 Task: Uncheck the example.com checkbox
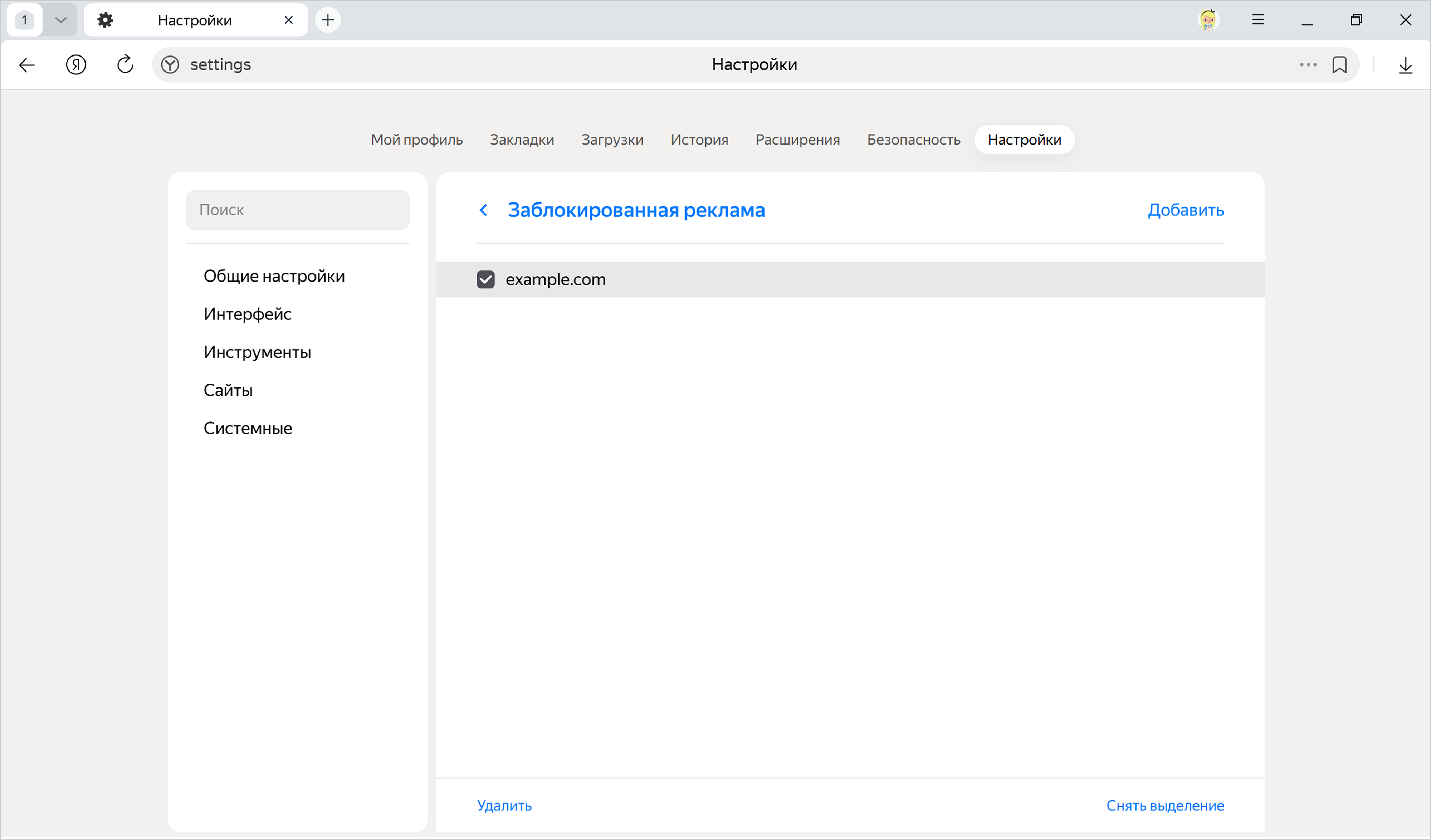485,279
